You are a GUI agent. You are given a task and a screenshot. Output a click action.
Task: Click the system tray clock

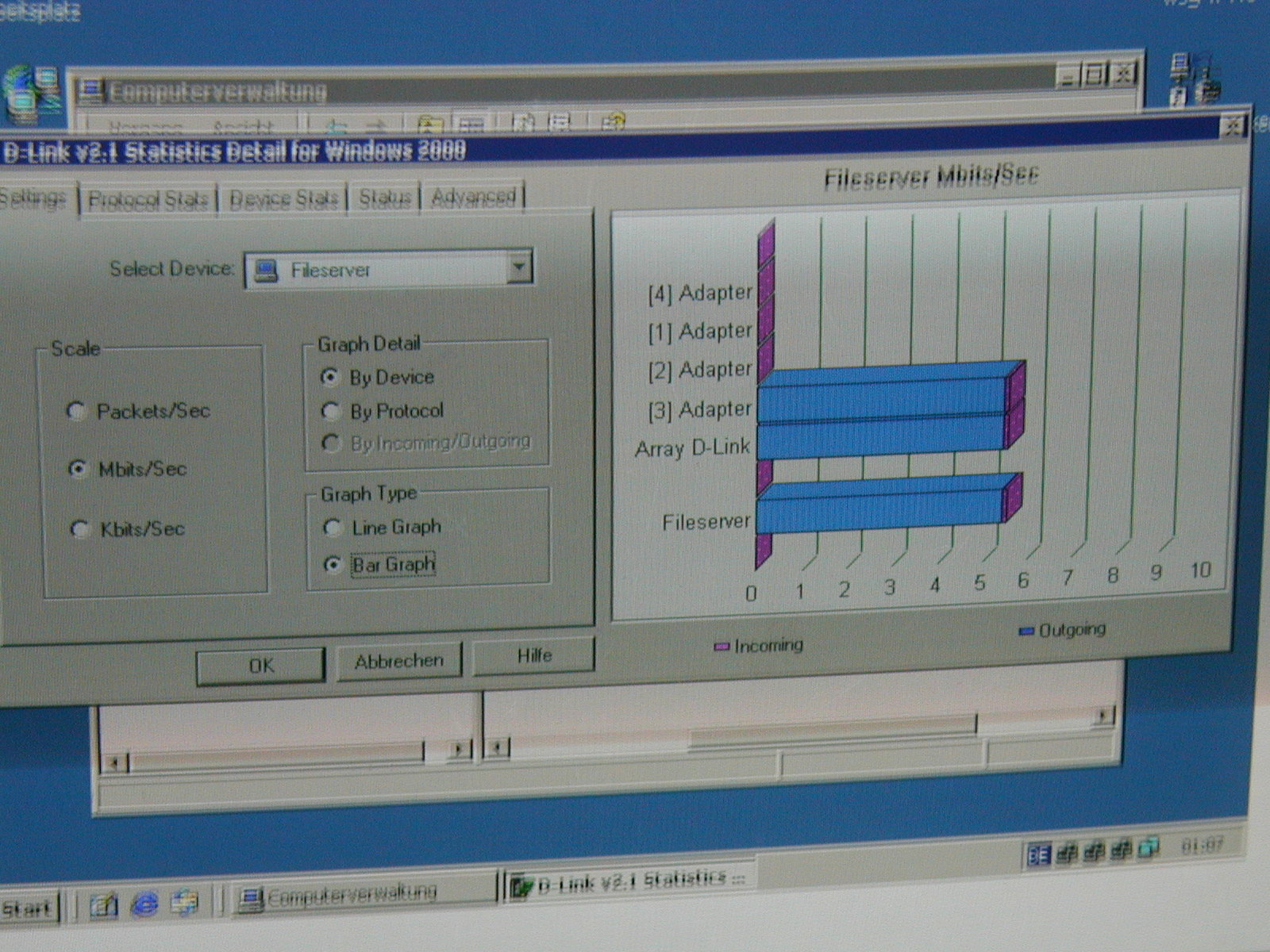coord(1203,846)
